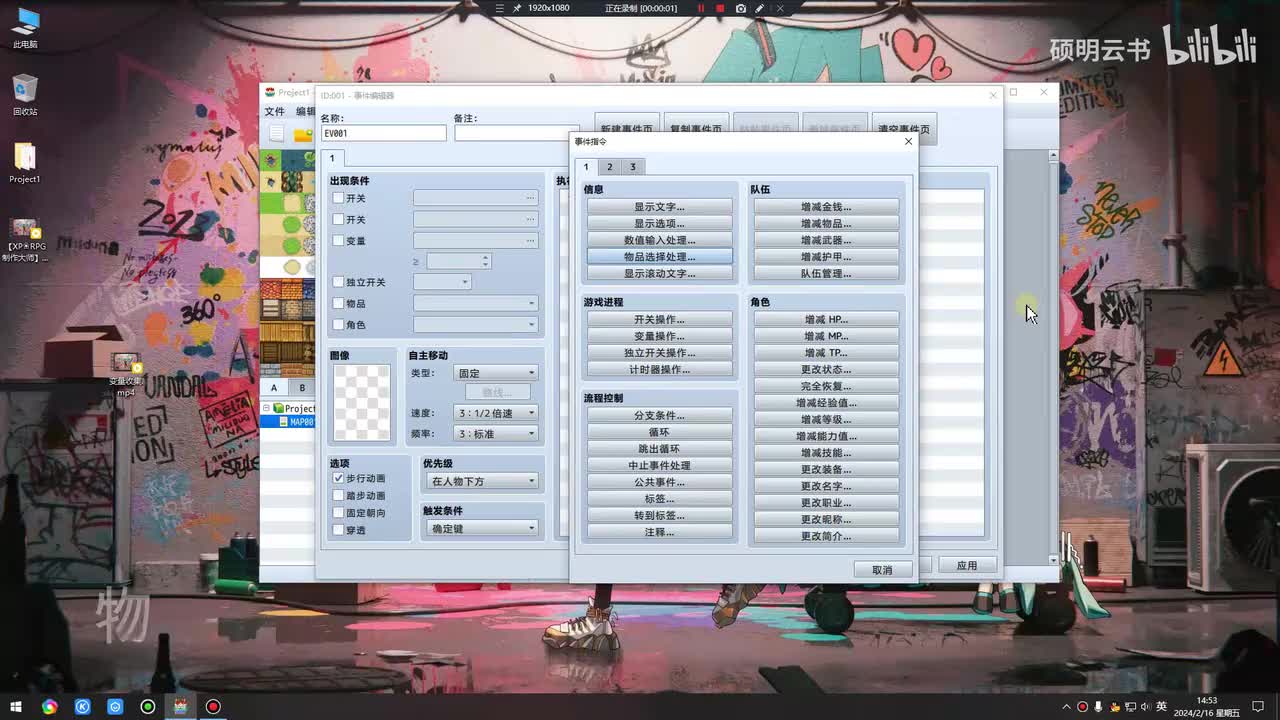Screen dimensions: 1280x720
Task: Open the recorder pencil annotation tool
Action: (760, 8)
